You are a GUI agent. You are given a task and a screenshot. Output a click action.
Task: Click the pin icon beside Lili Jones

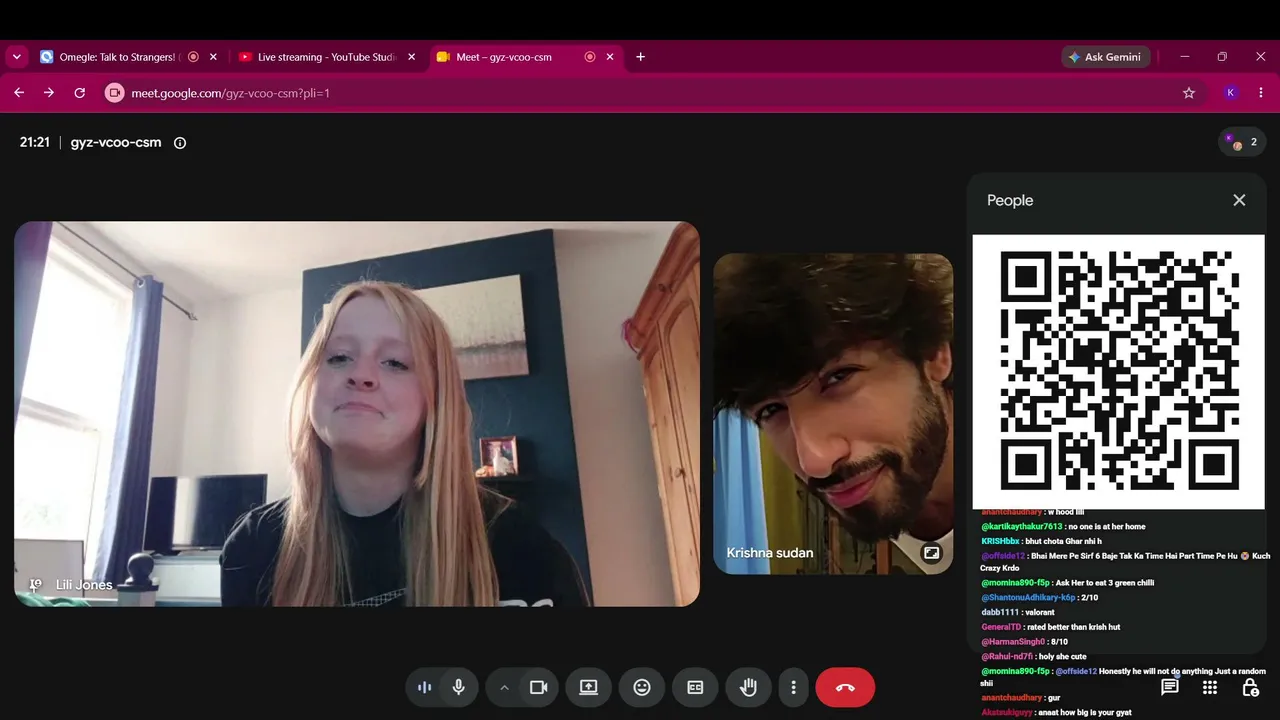[x=35, y=585]
